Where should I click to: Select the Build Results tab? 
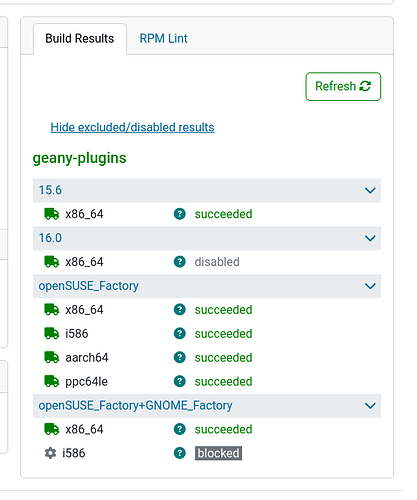(x=80, y=39)
